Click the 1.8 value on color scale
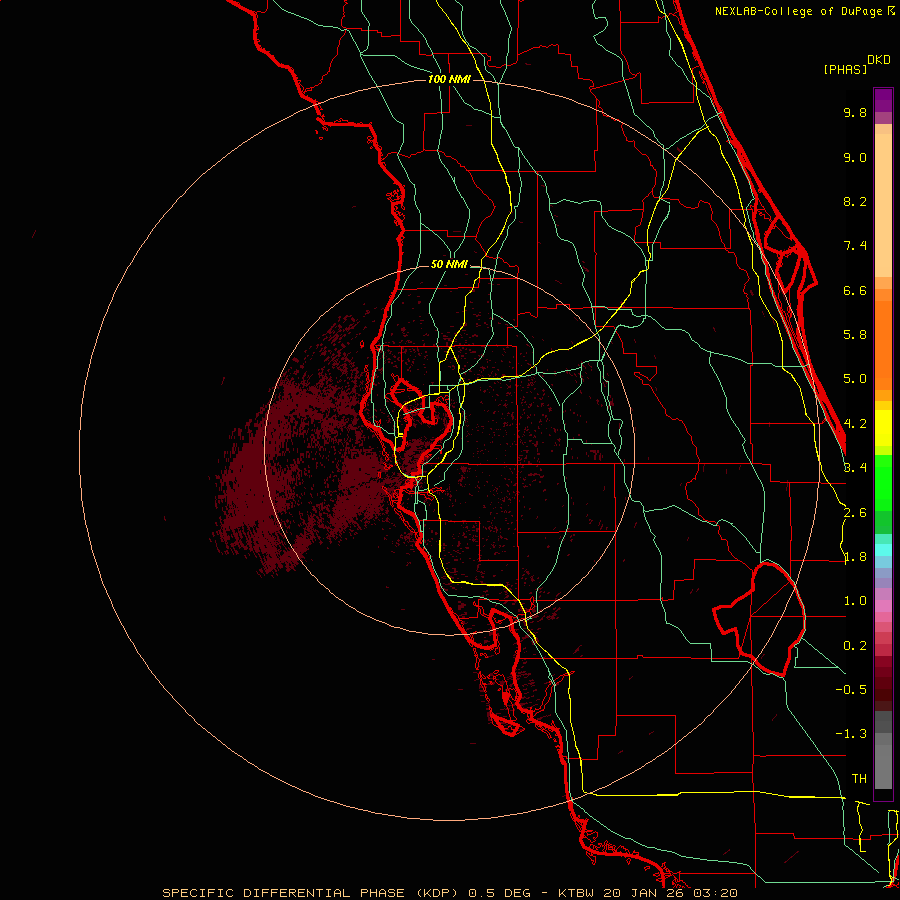The image size is (900, 900). point(855,557)
